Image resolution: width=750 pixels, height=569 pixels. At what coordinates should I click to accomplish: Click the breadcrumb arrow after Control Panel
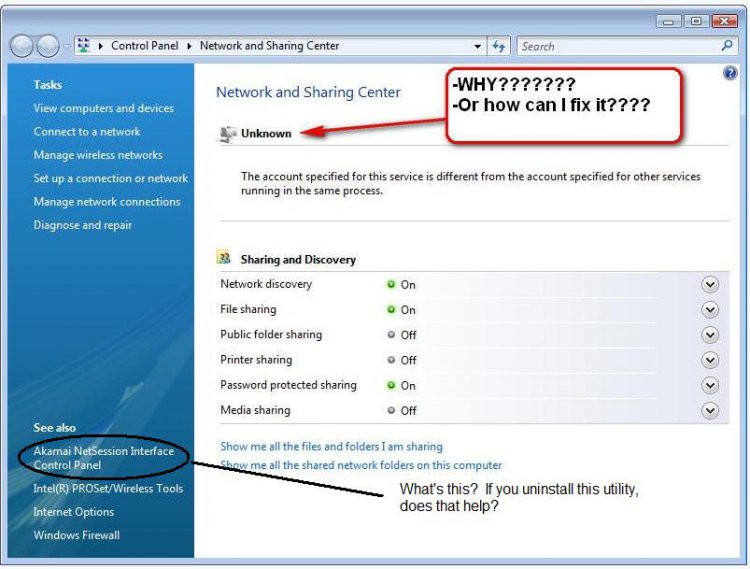click(189, 46)
